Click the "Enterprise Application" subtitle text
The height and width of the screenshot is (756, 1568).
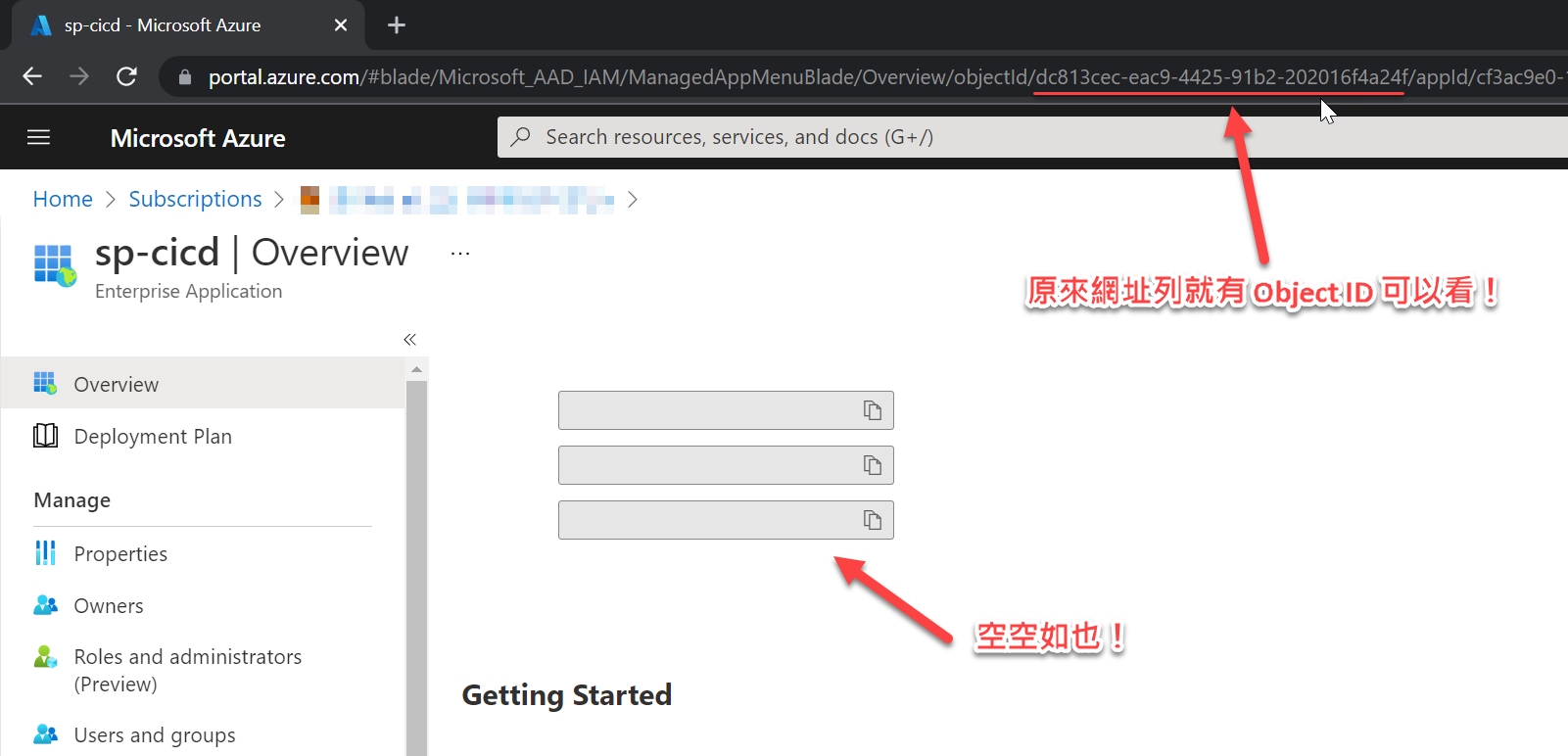pos(188,291)
